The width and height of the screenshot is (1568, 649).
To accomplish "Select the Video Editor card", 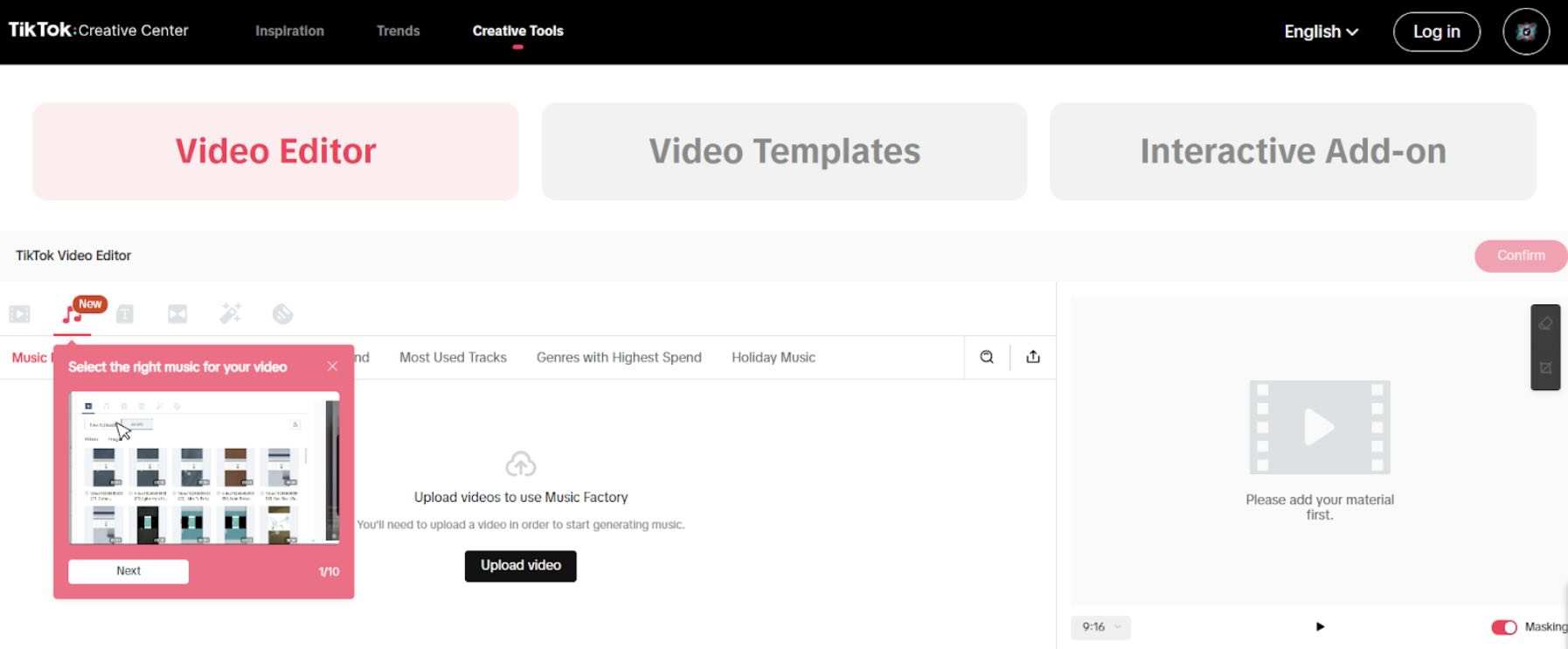I will tap(275, 151).
